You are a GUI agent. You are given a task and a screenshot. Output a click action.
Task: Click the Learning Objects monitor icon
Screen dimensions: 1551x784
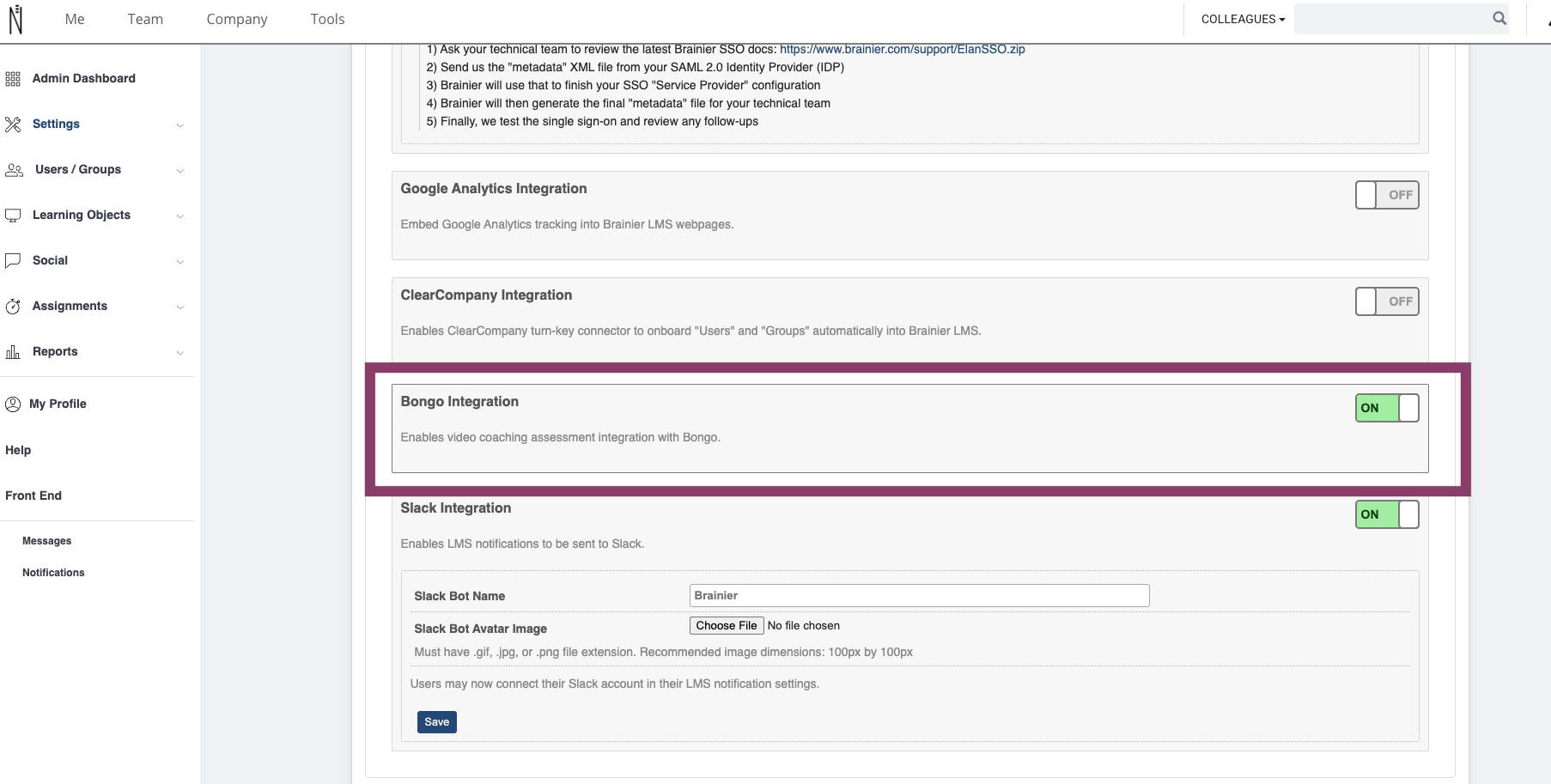point(13,216)
